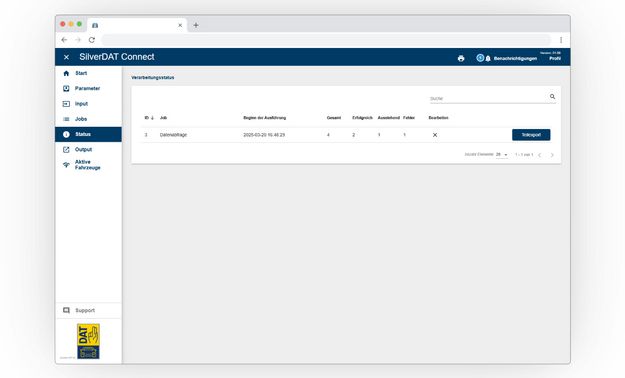
Task: Go to next page chevron
Action: pos(552,155)
